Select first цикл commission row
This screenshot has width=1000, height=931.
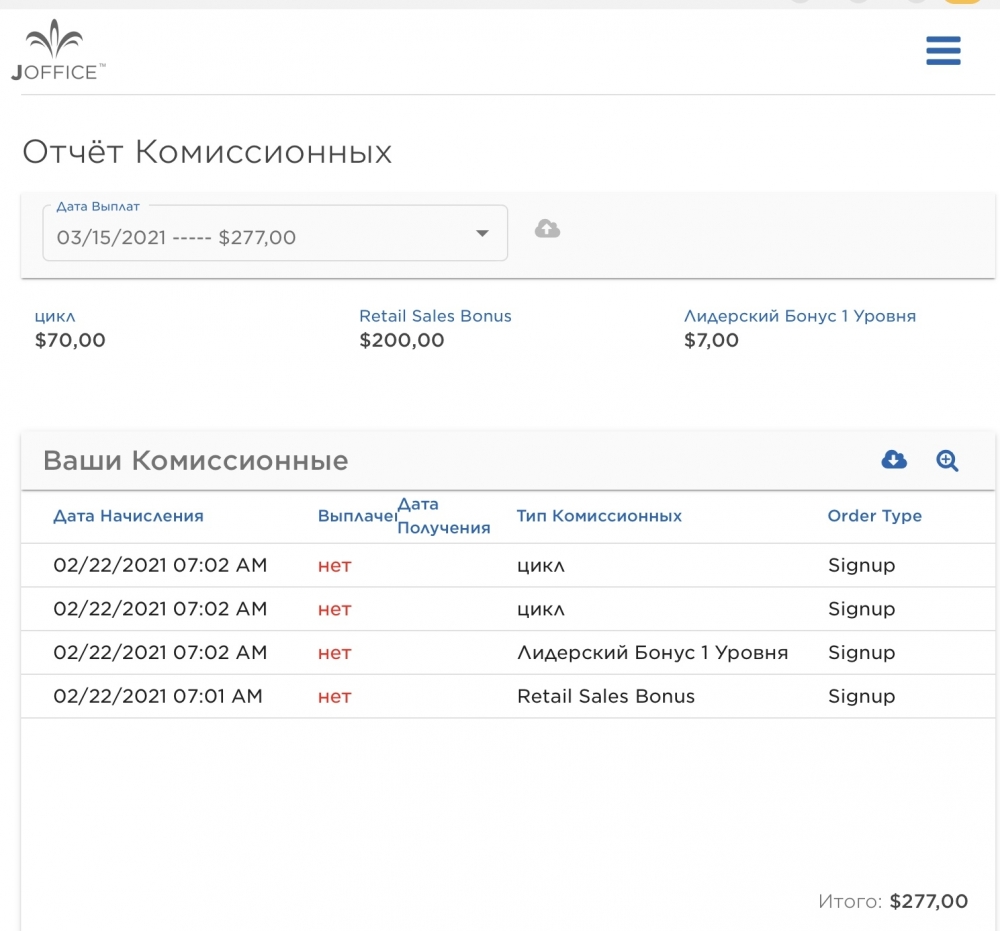pos(508,566)
